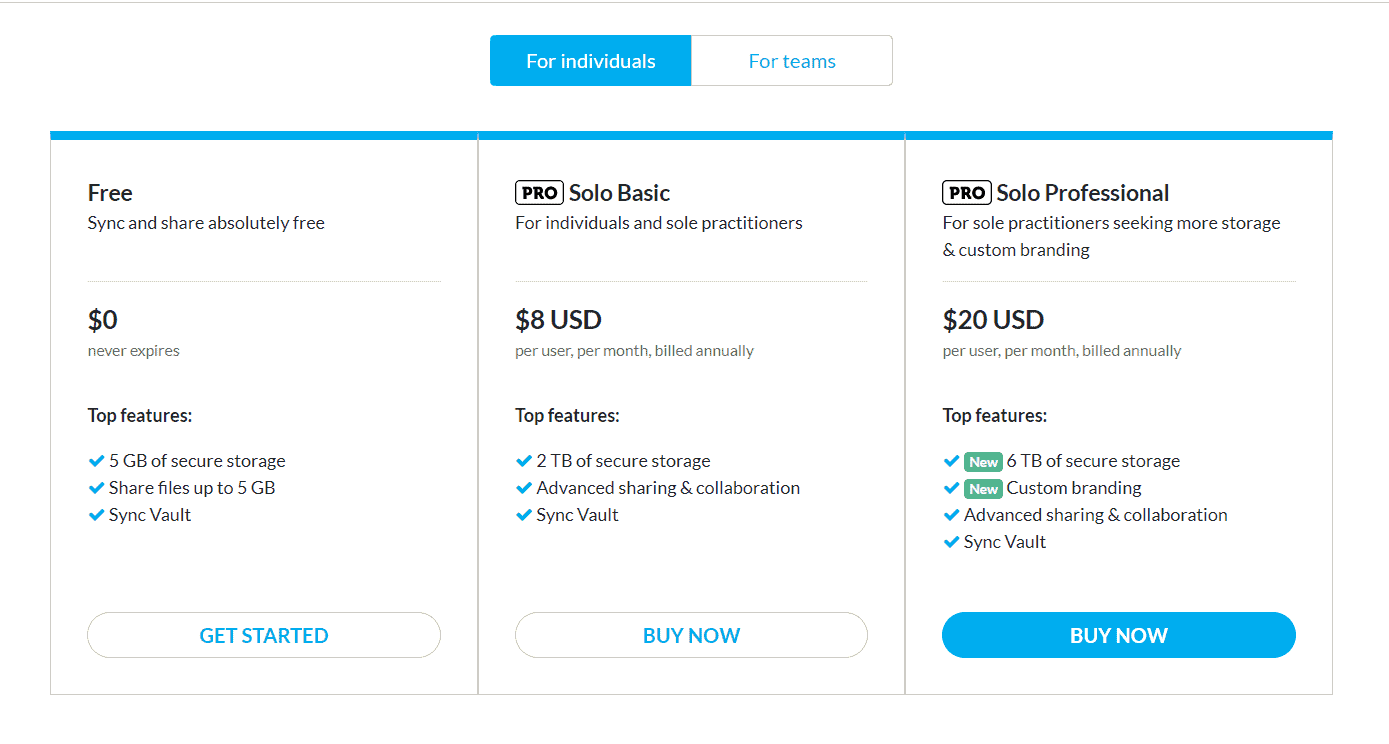Select the For individuals tab

click(590, 61)
